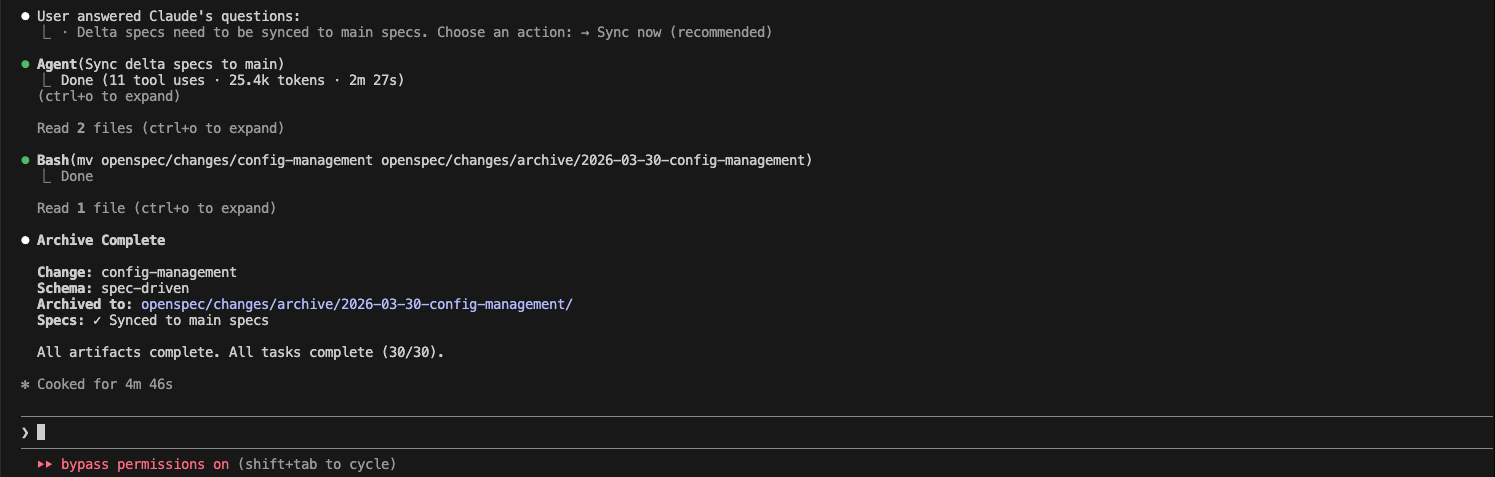Select the Agent Sync delta specs heading
The width and height of the screenshot is (1495, 477).
(160, 64)
